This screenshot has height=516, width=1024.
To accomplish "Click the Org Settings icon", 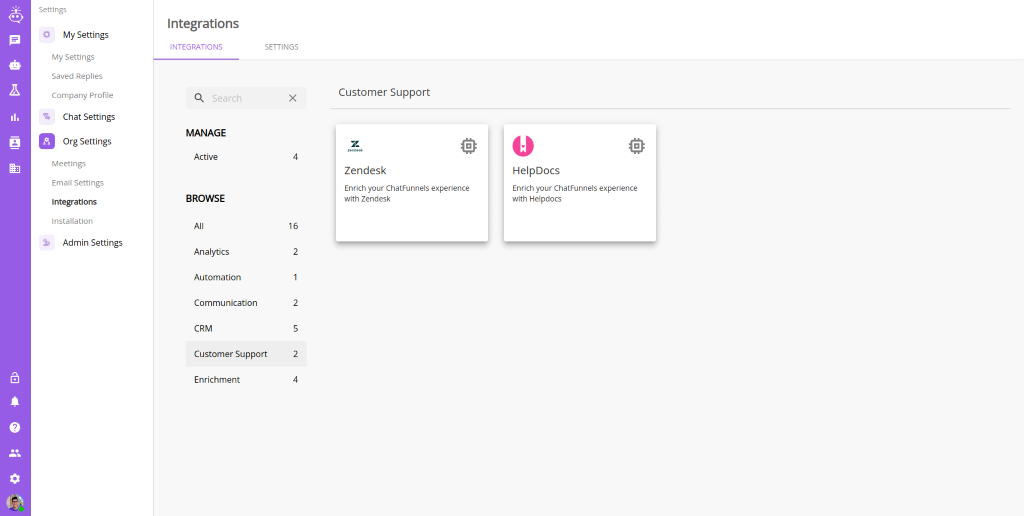I will pos(46,141).
